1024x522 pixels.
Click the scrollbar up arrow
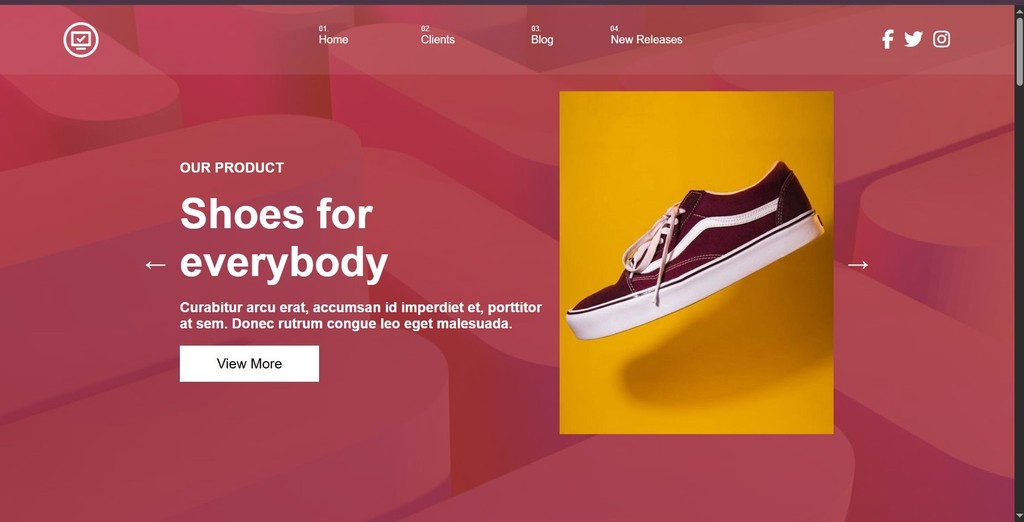click(x=1019, y=10)
